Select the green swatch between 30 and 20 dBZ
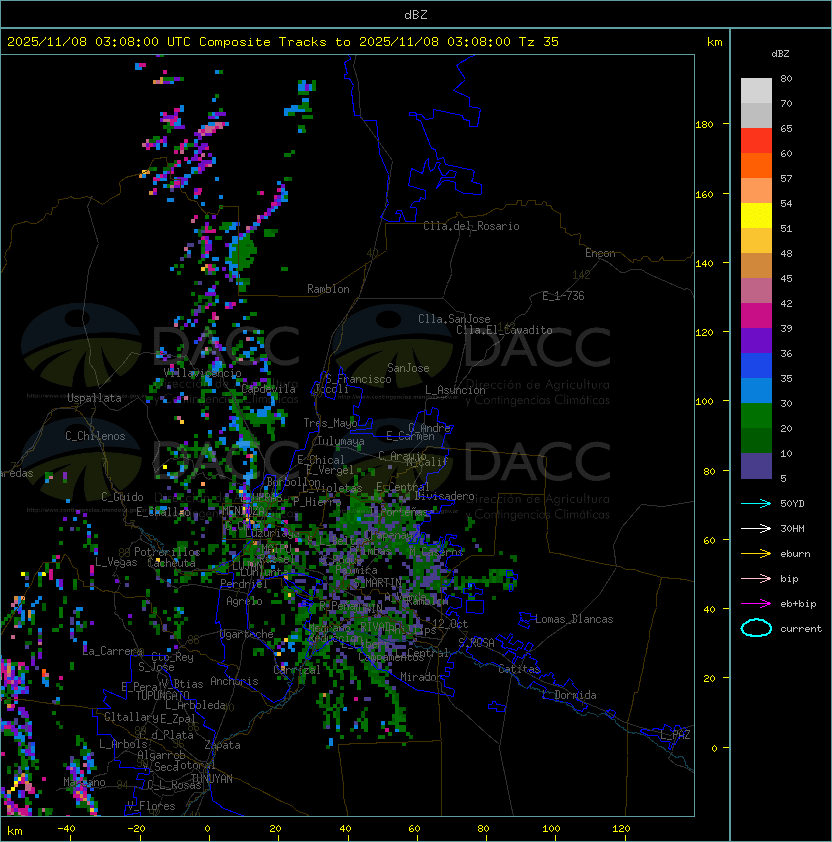Viewport: 832px width, 842px height. pos(756,416)
